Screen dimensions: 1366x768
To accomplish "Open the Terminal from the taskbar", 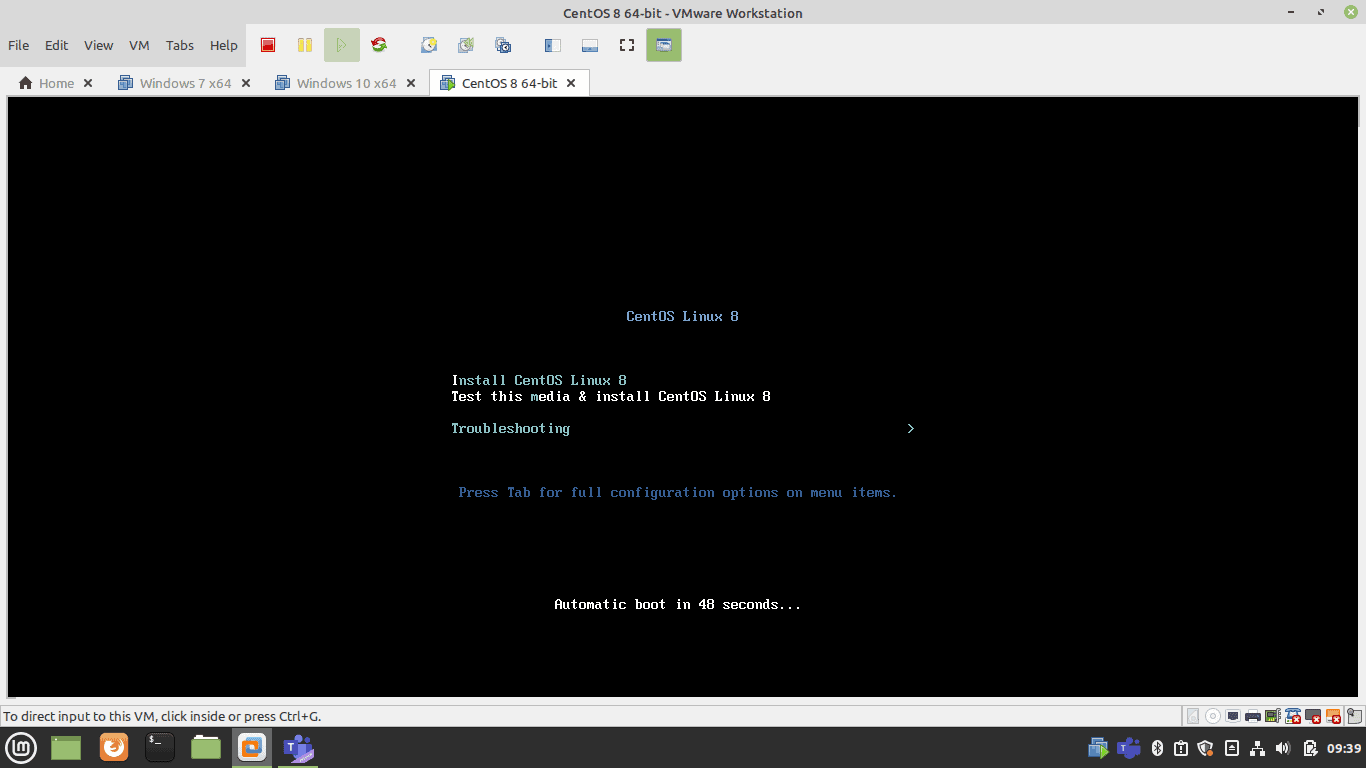I will (160, 747).
